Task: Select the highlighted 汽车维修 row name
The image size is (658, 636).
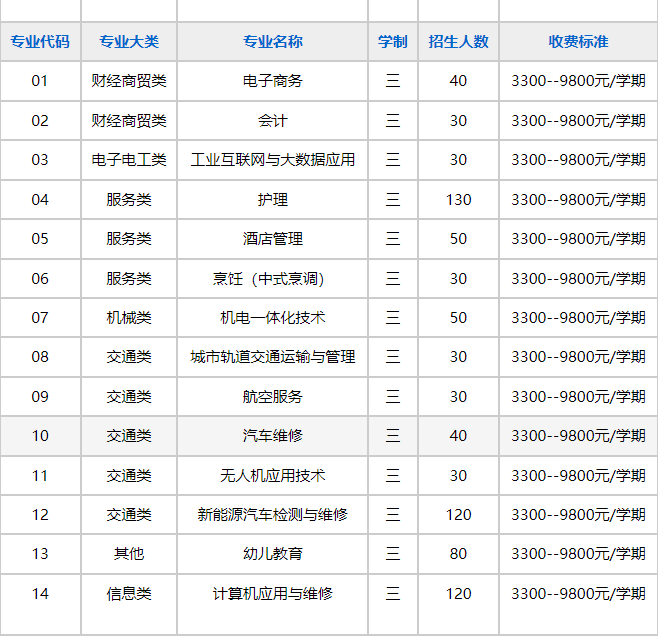Action: click(x=272, y=436)
